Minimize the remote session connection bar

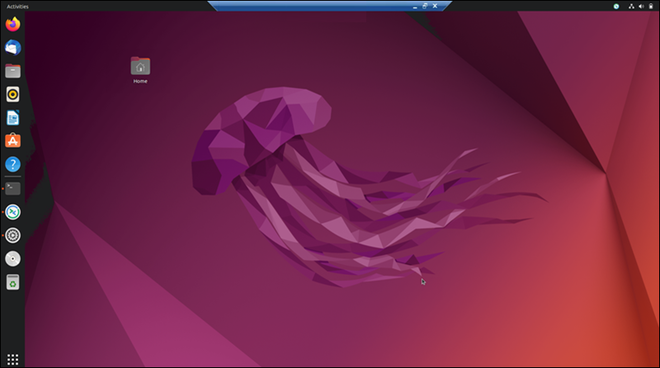[415, 6]
